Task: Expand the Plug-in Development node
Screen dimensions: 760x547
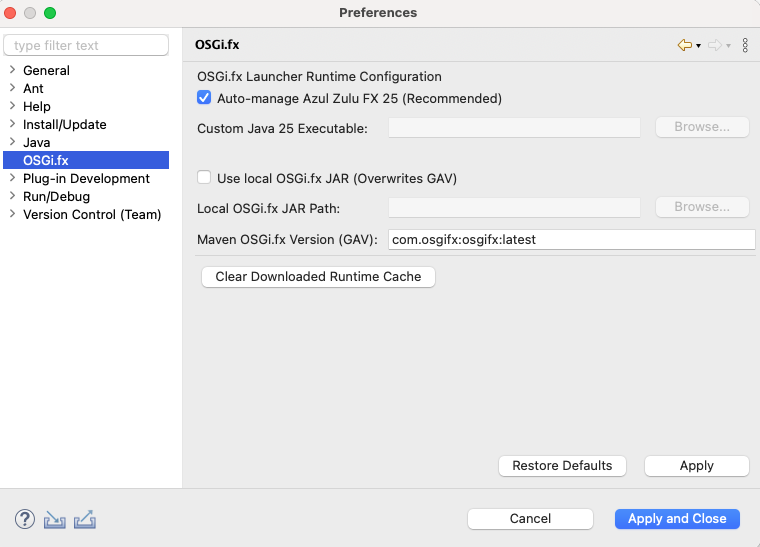Action: coord(13,178)
